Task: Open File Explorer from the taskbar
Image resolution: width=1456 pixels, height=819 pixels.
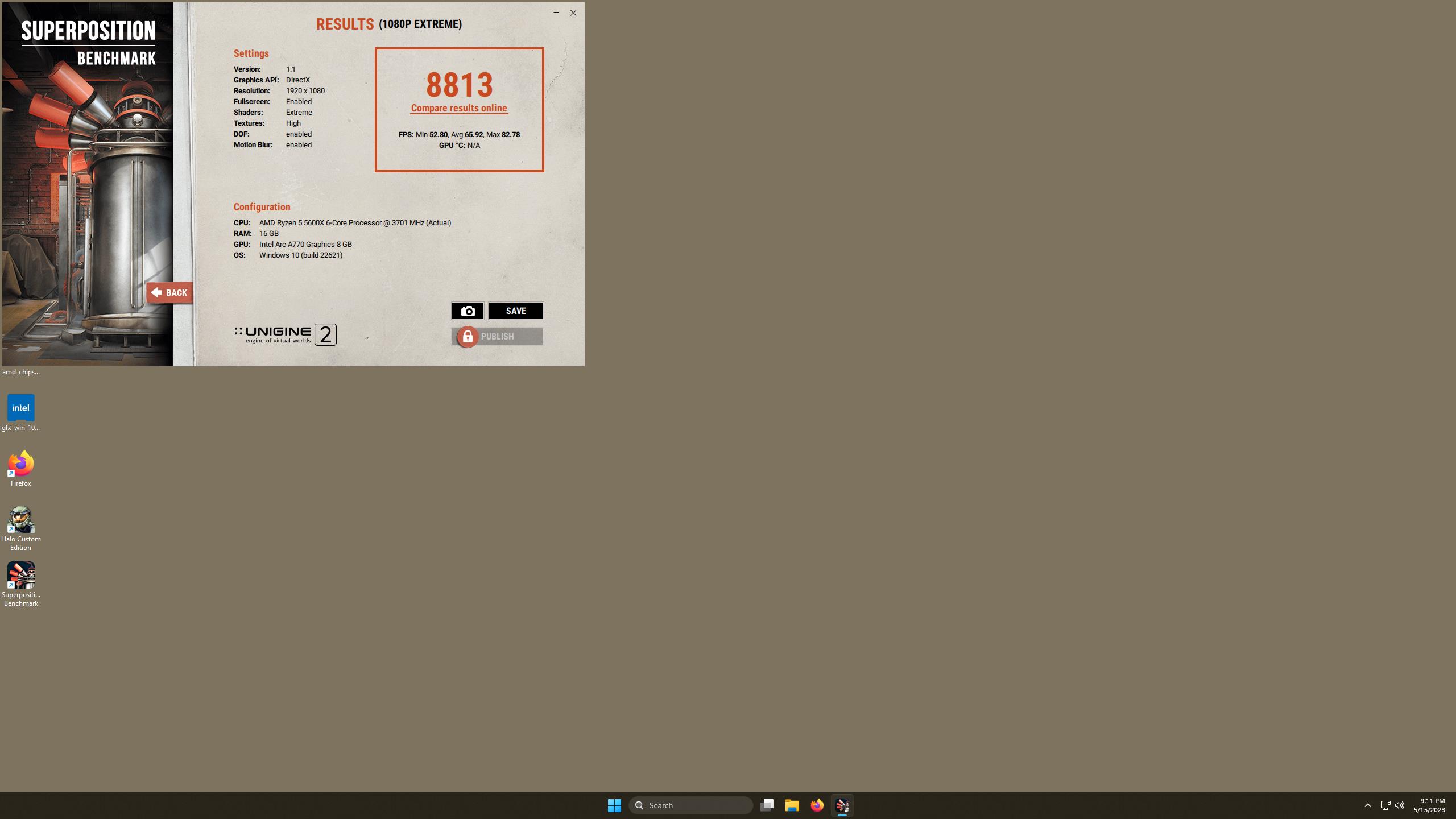Action: [x=792, y=805]
